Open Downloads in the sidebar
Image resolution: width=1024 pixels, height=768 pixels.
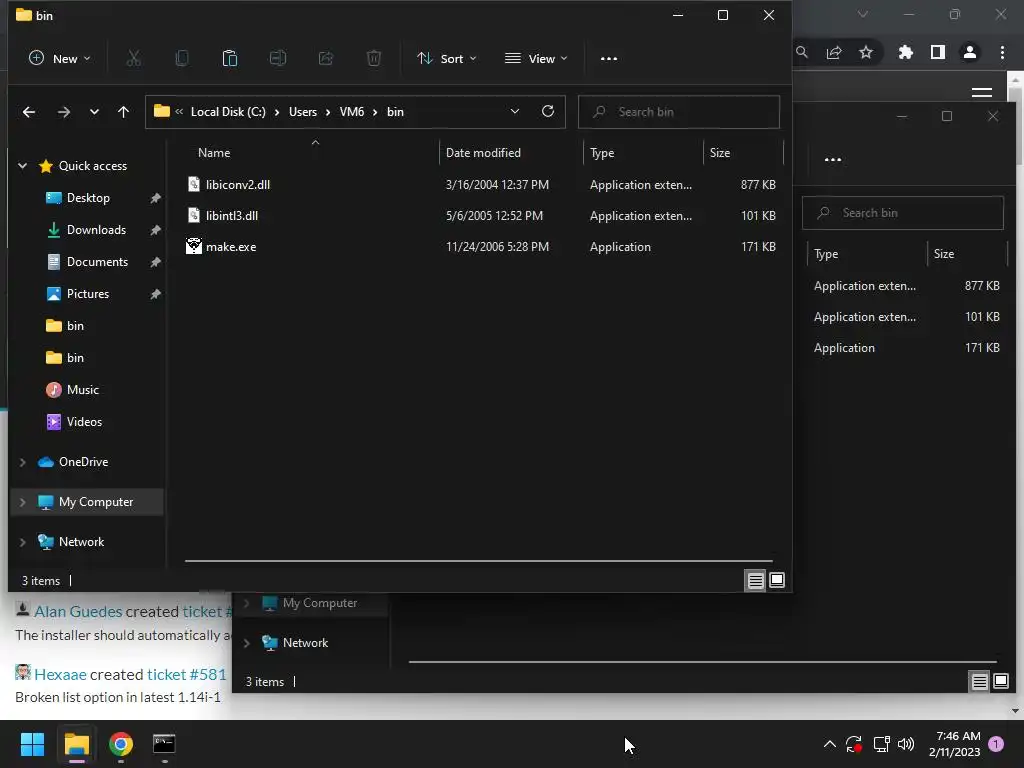click(96, 230)
